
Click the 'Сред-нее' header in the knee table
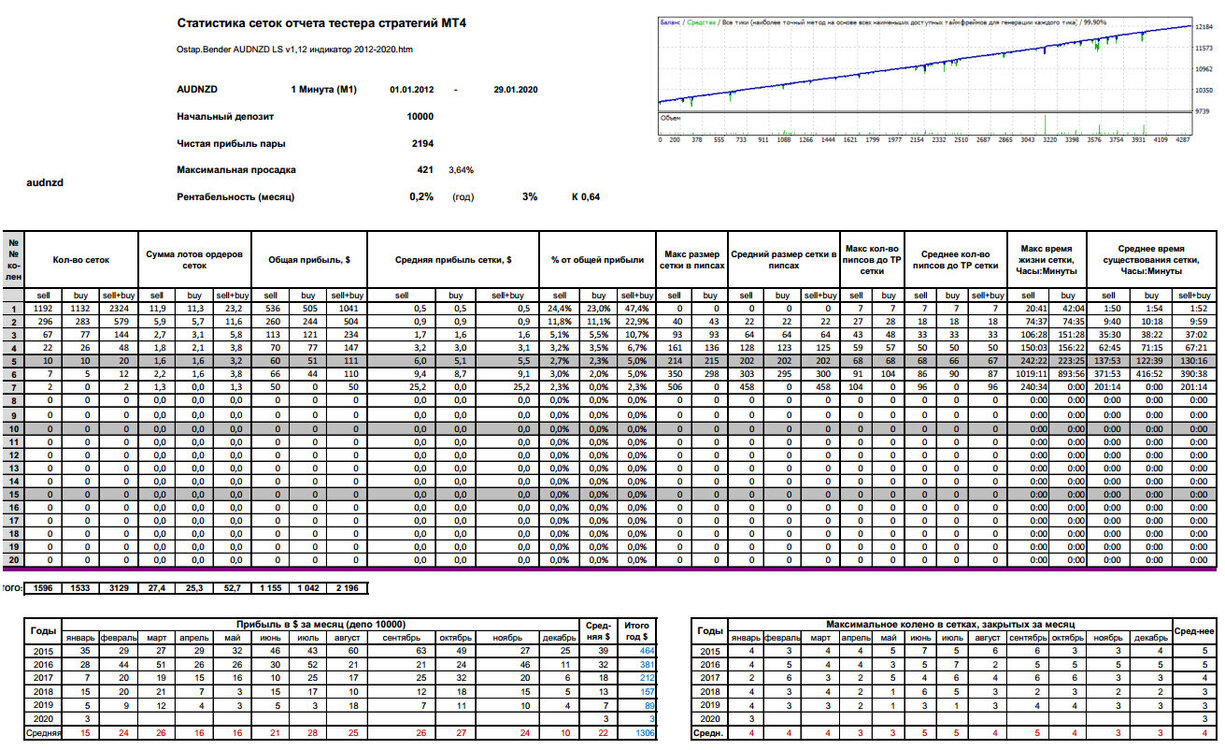coord(1195,630)
